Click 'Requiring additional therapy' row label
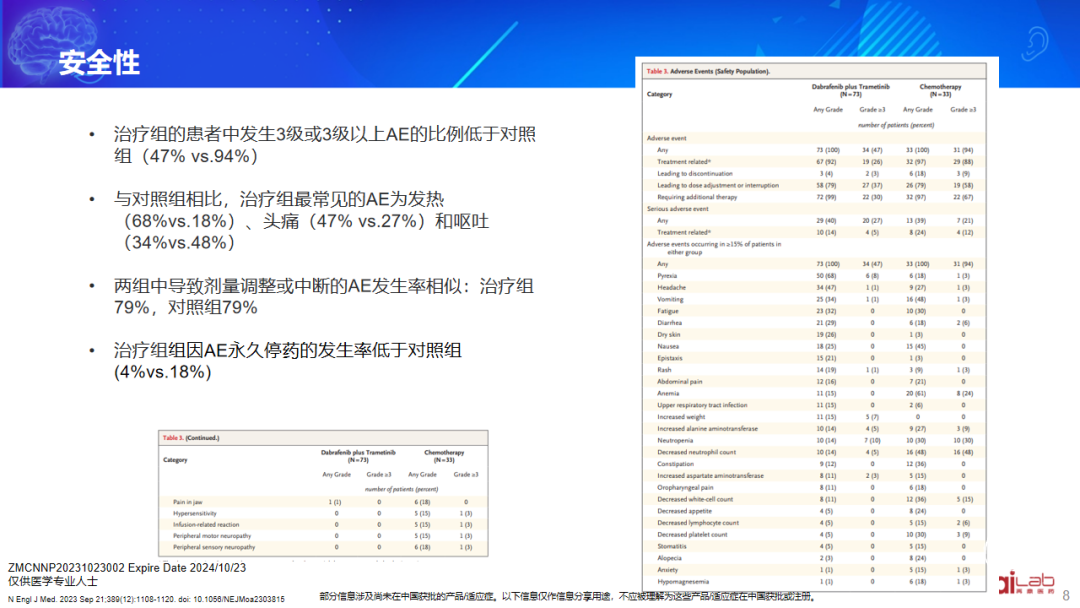The image size is (1080, 608). pos(696,197)
